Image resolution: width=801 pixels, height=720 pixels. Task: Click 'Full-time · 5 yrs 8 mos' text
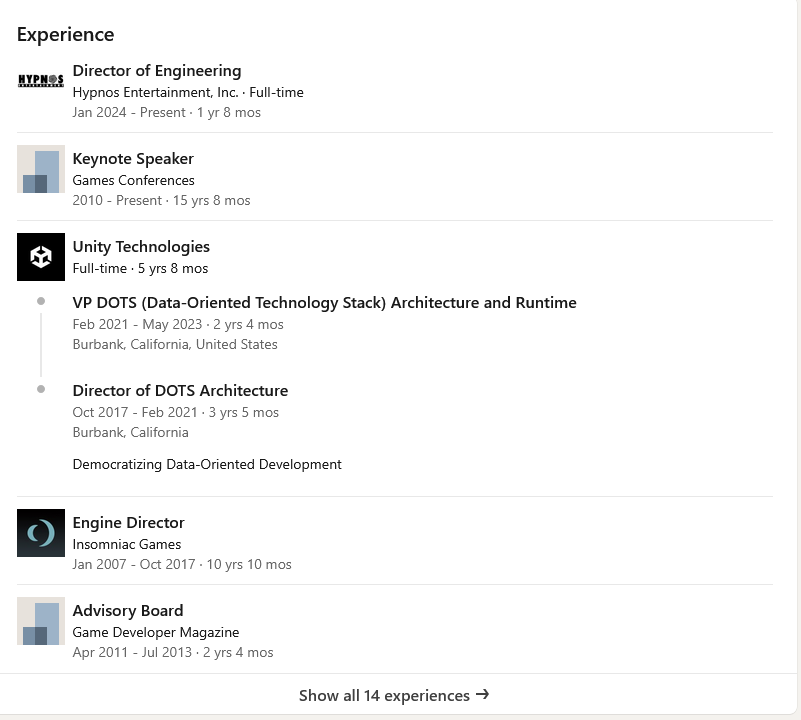pyautogui.click(x=140, y=268)
